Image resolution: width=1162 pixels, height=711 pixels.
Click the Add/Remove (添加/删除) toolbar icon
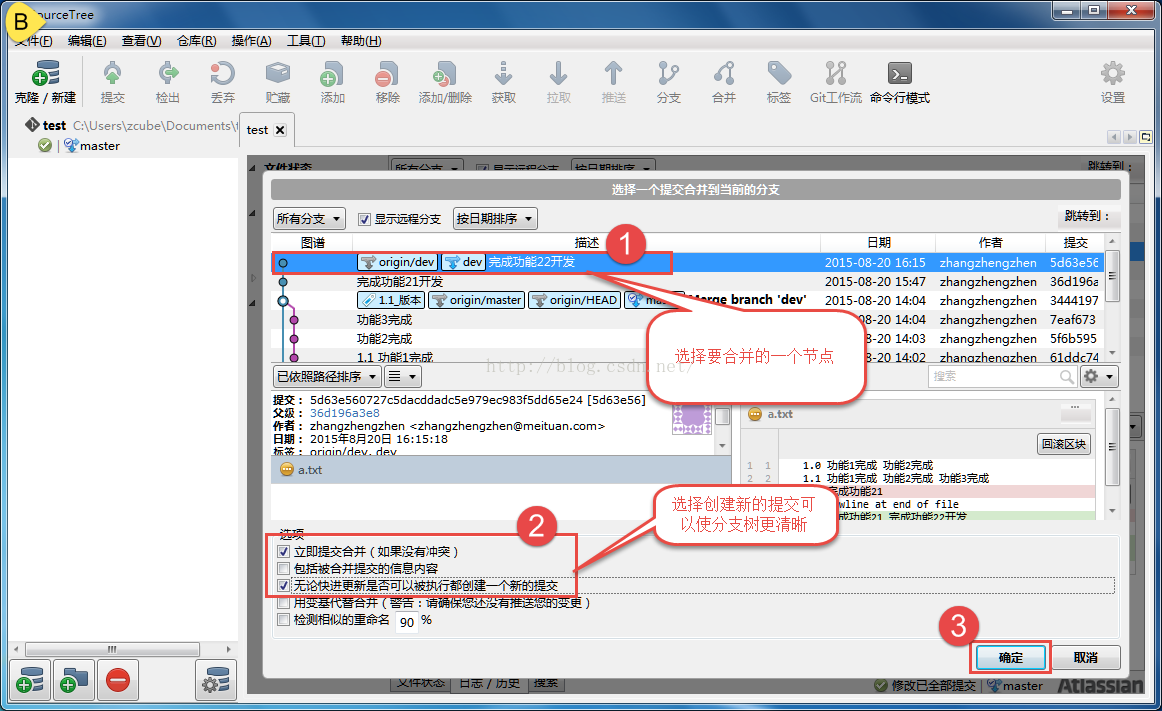point(445,82)
